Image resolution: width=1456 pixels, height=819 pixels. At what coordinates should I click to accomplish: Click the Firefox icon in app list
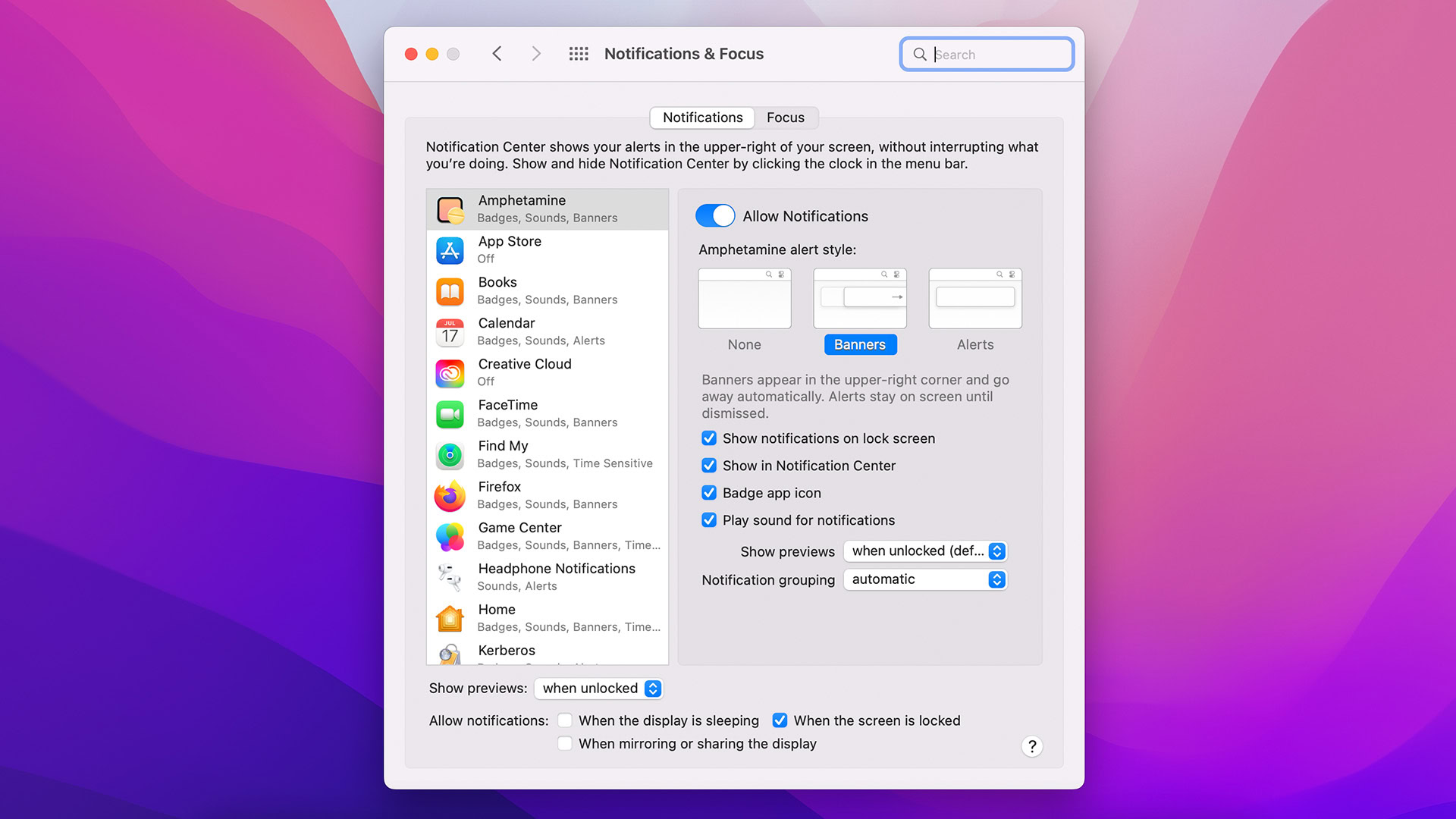point(450,496)
